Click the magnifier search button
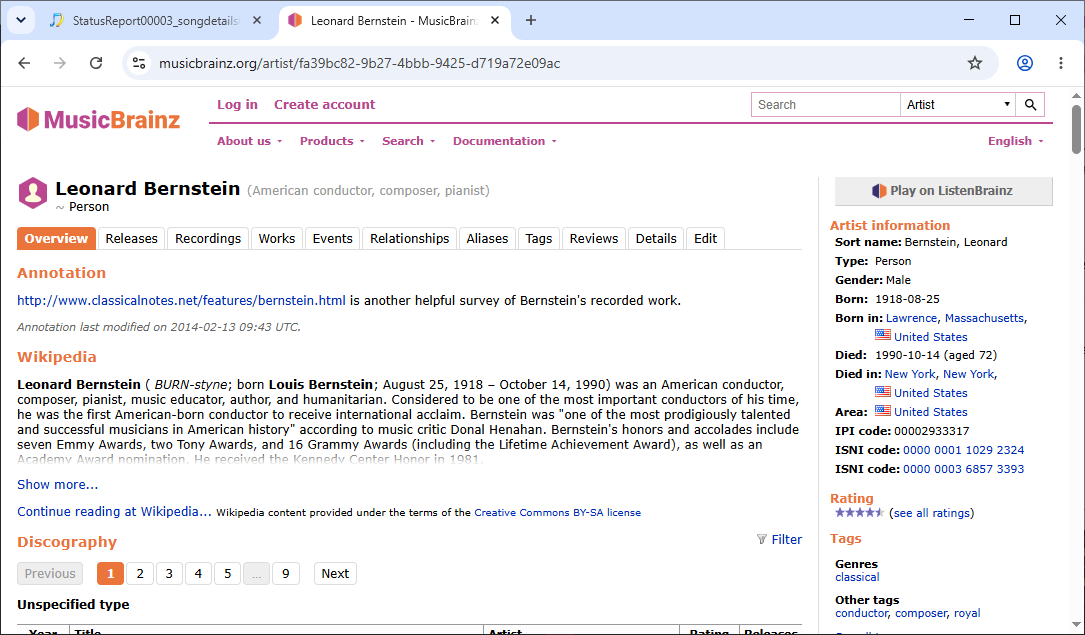 [x=1030, y=104]
